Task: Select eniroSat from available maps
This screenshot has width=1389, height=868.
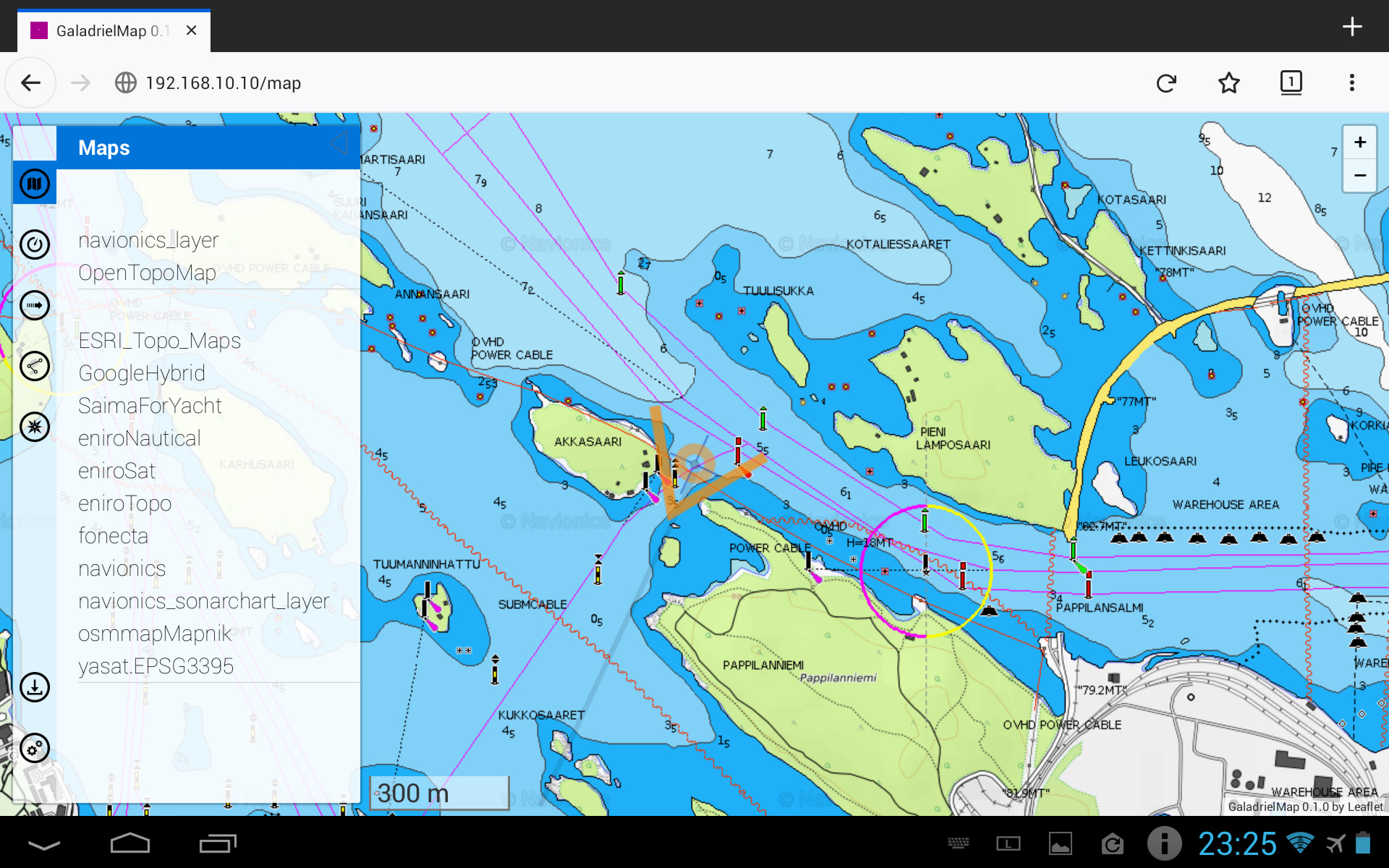Action: (x=117, y=471)
